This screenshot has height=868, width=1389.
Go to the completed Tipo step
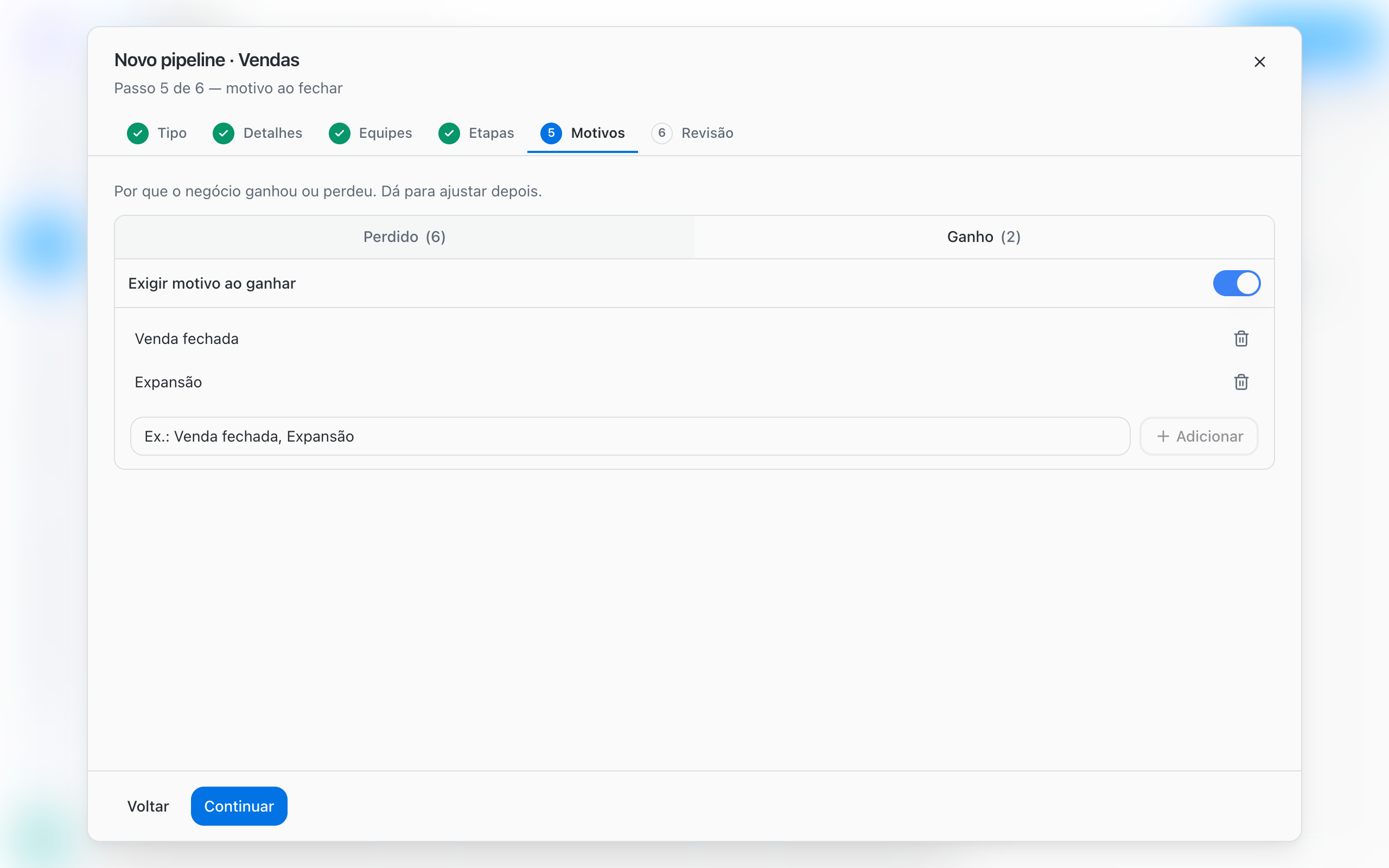coord(157,133)
